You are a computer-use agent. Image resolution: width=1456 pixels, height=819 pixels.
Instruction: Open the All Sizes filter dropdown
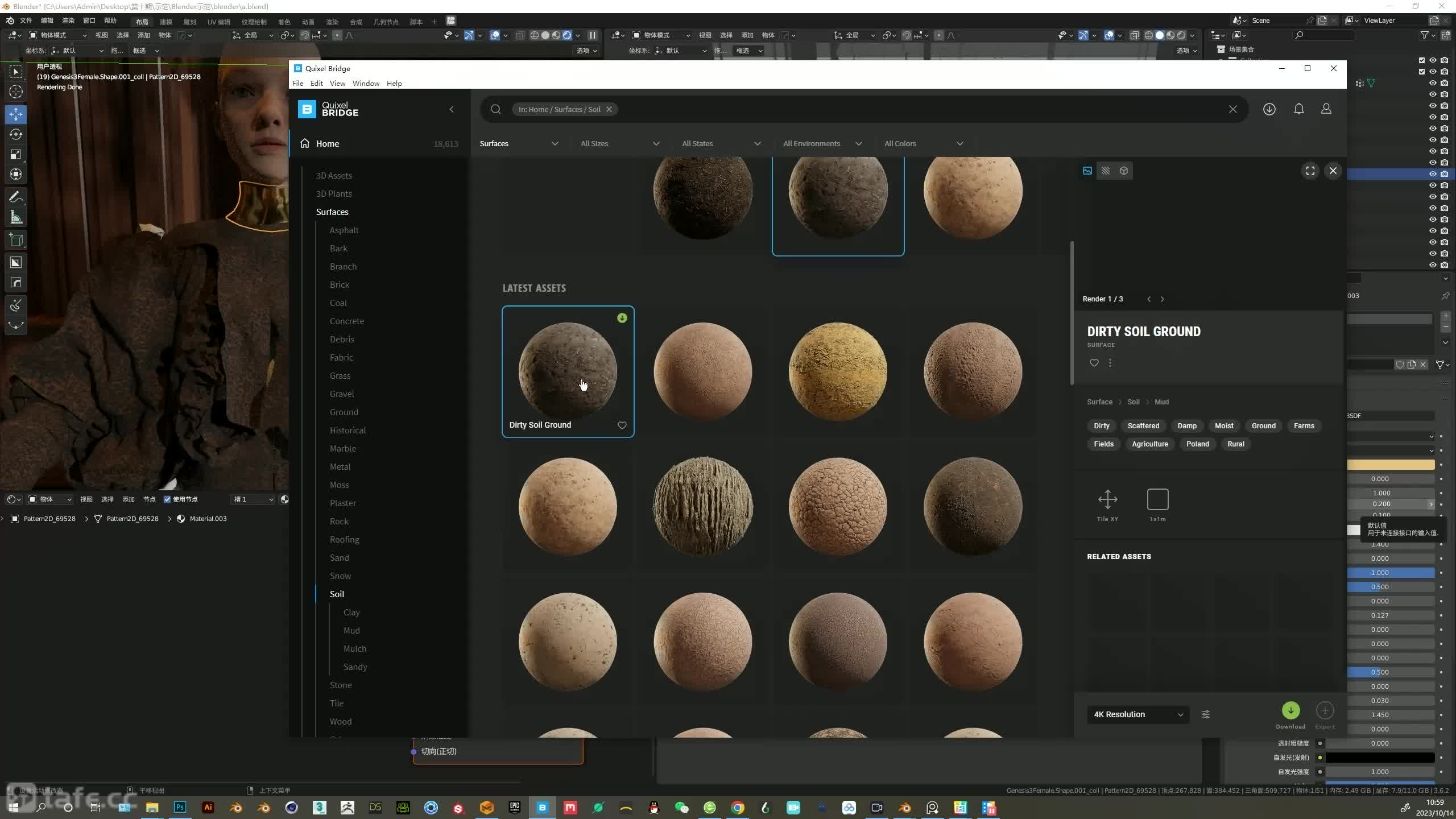point(620,143)
